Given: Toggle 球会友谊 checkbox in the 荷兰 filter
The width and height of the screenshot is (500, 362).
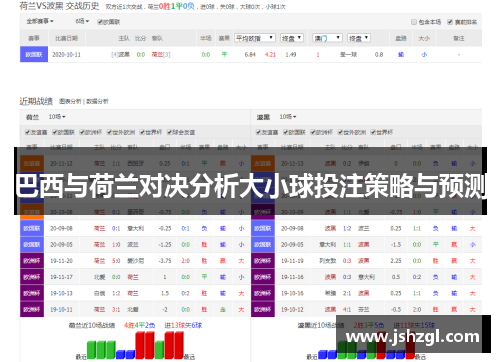Looking at the screenshot, I should click(170, 132).
